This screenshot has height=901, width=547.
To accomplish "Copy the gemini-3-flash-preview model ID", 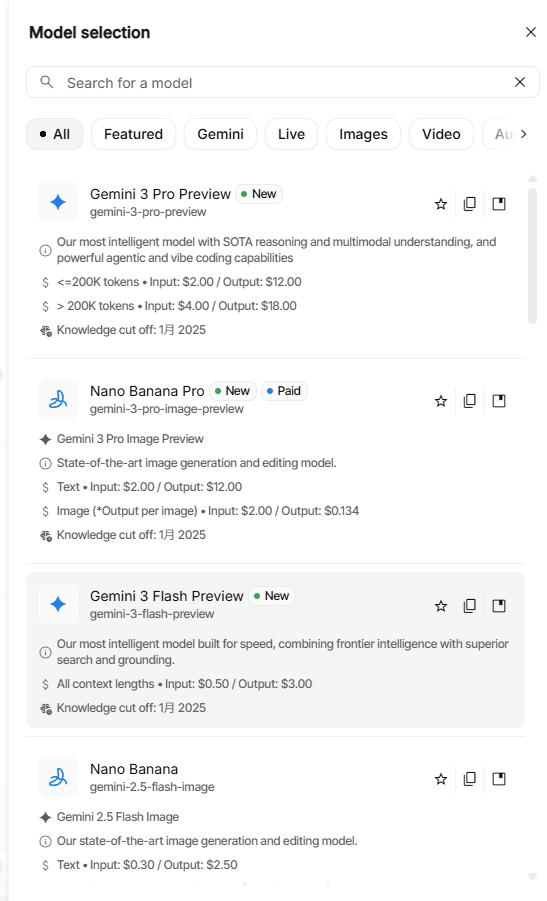I will (x=469, y=606).
